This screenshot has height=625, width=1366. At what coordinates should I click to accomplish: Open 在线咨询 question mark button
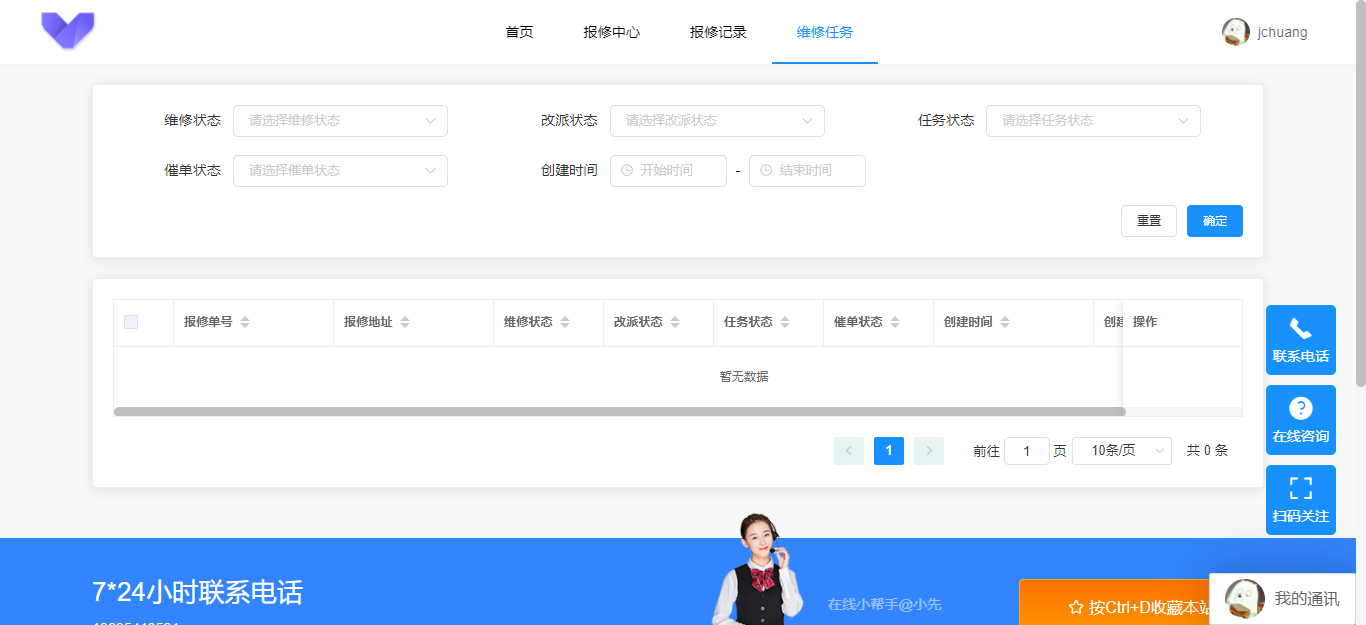(1301, 420)
